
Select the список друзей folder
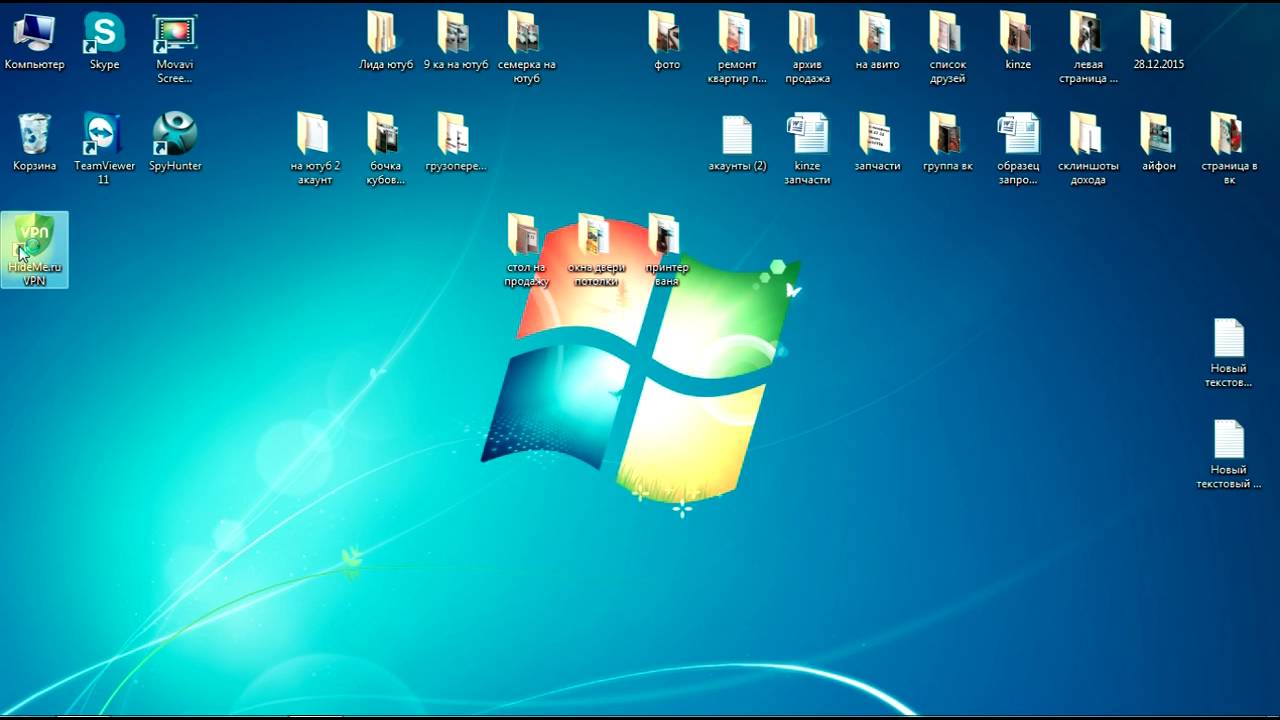(947, 48)
